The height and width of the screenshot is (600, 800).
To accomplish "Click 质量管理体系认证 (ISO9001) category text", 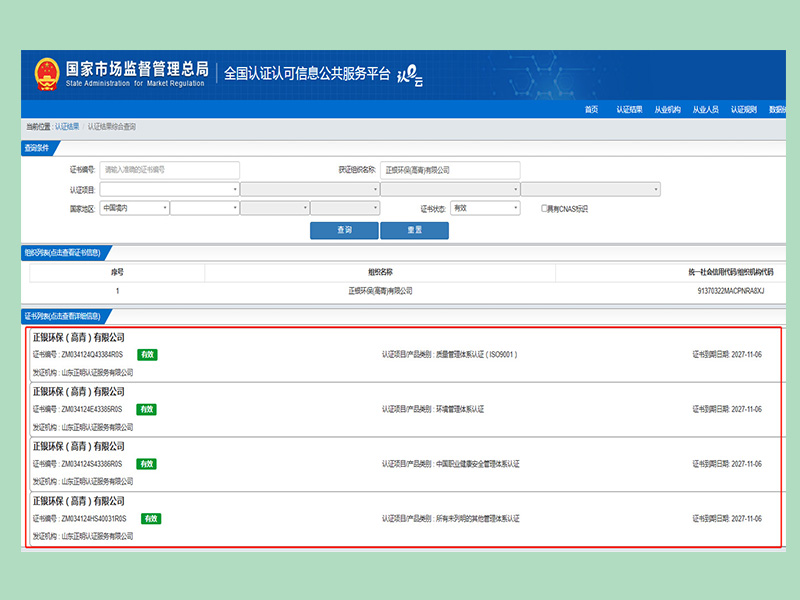I will click(477, 355).
